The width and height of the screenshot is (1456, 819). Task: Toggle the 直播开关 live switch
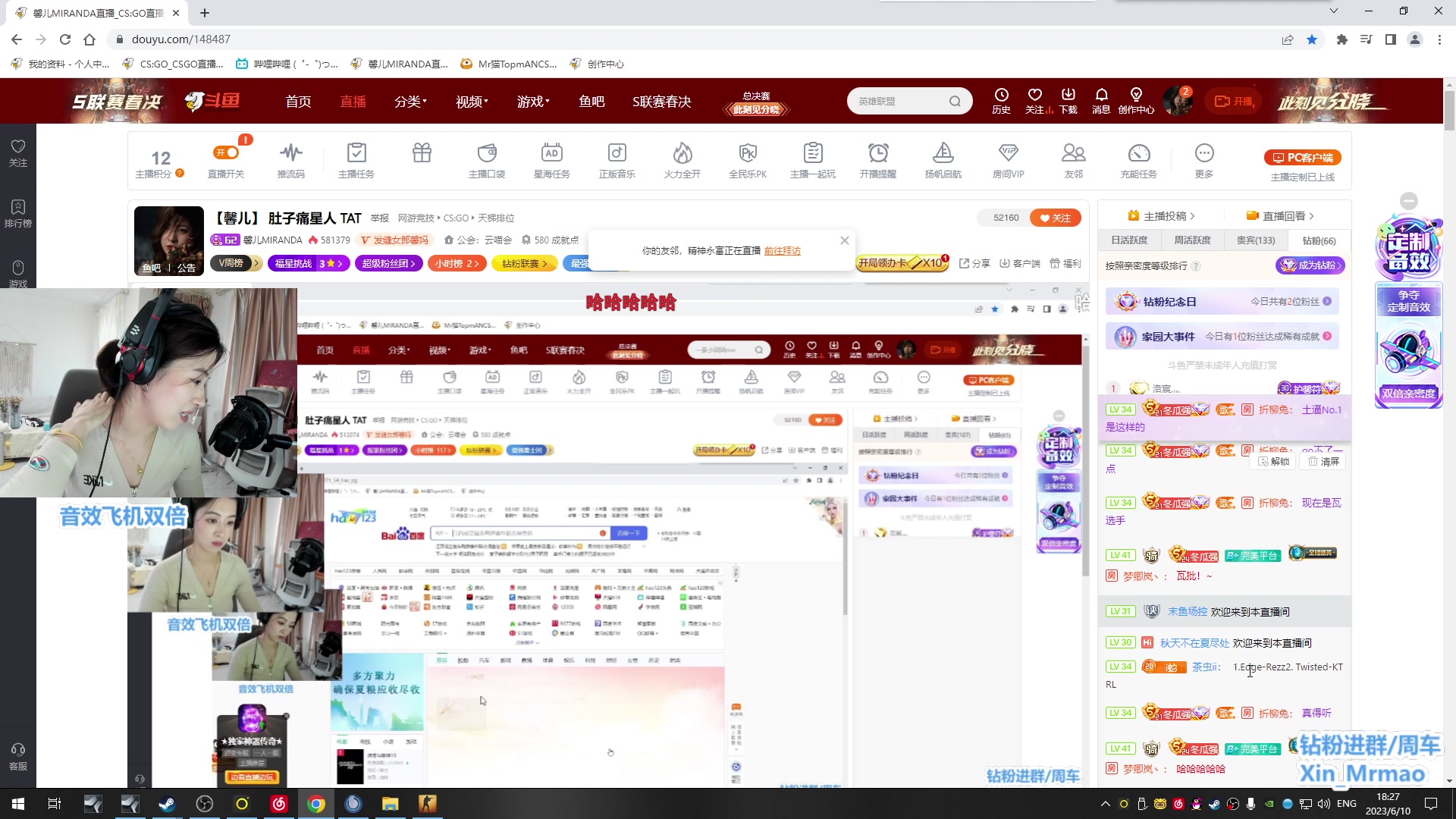coord(226,152)
